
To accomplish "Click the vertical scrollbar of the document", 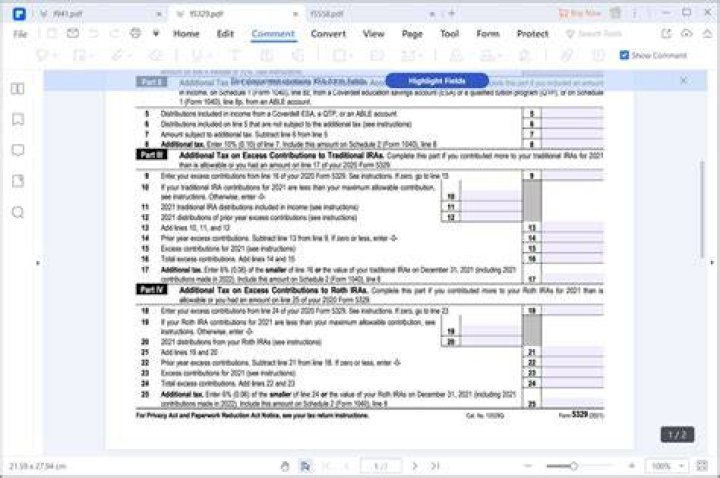I will click(702, 209).
